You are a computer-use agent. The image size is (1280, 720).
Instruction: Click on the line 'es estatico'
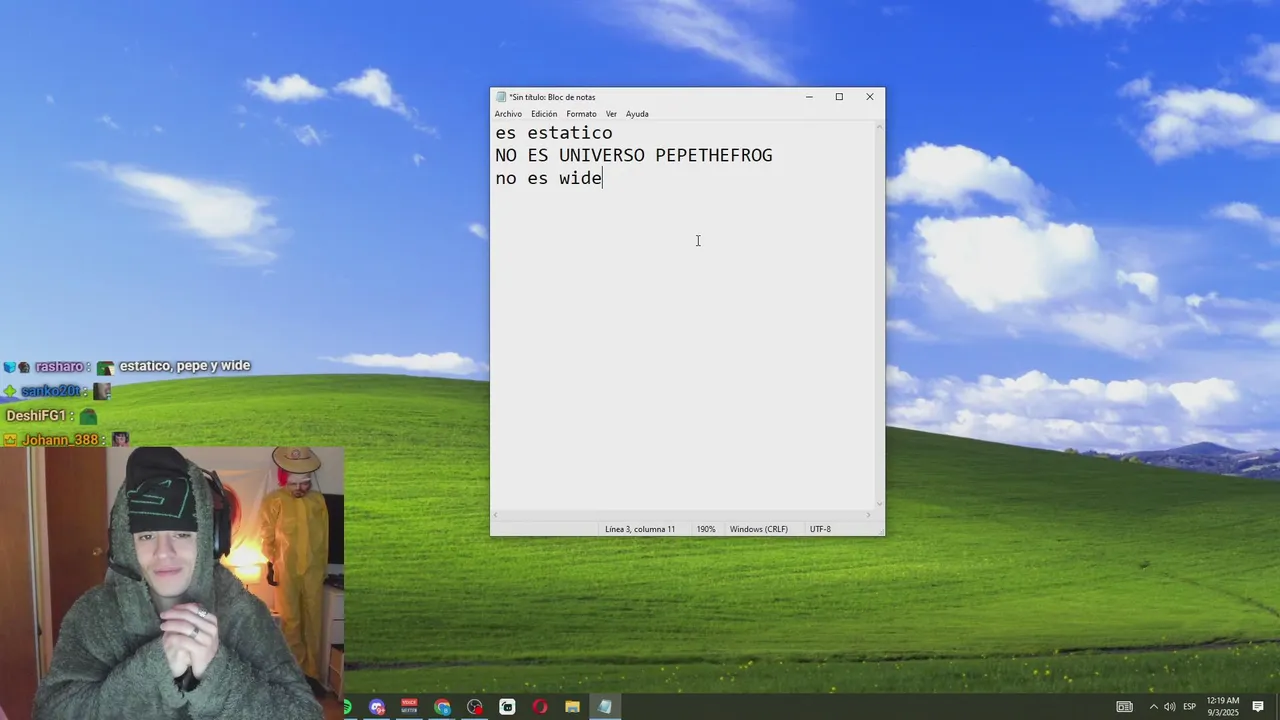pyautogui.click(x=554, y=133)
